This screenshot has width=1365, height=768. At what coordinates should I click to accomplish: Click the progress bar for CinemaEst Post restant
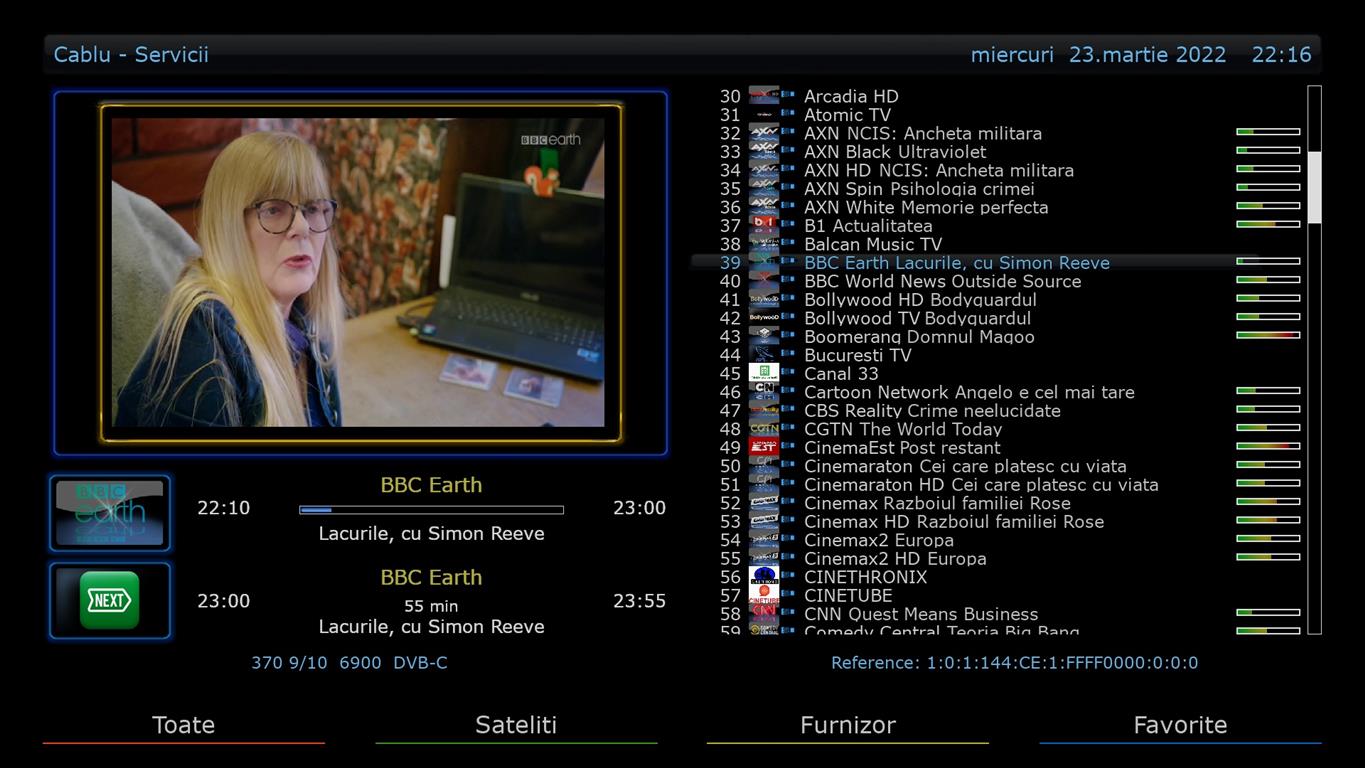click(x=1268, y=446)
